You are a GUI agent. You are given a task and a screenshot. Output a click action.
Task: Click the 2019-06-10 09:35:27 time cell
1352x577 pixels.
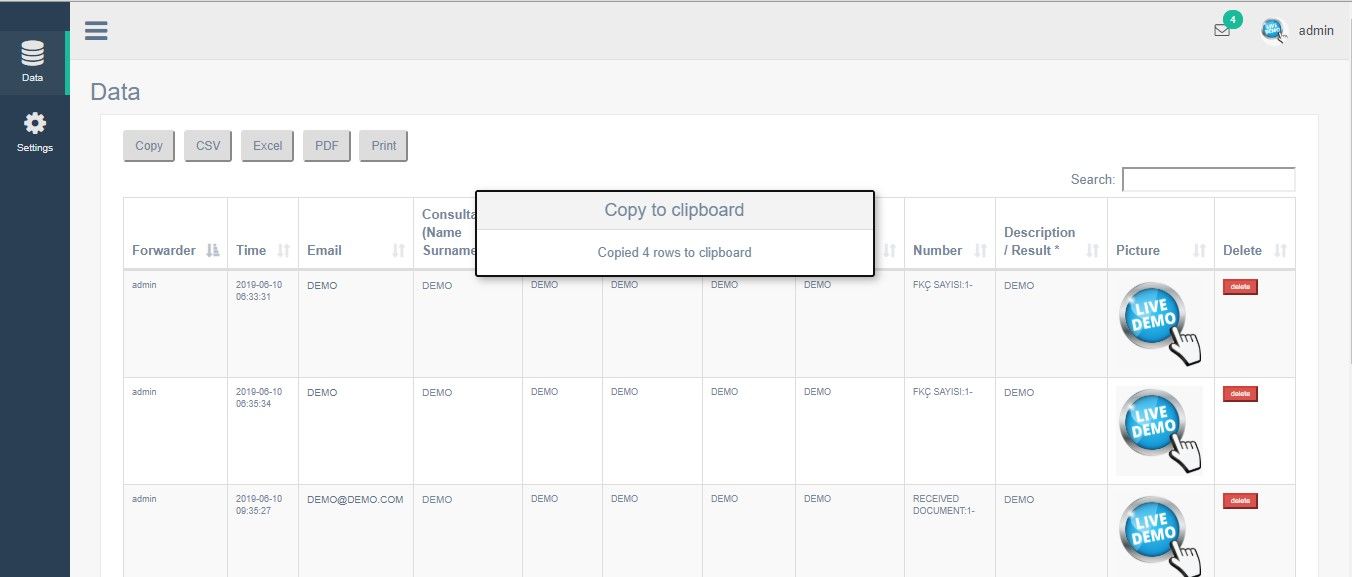click(259, 505)
